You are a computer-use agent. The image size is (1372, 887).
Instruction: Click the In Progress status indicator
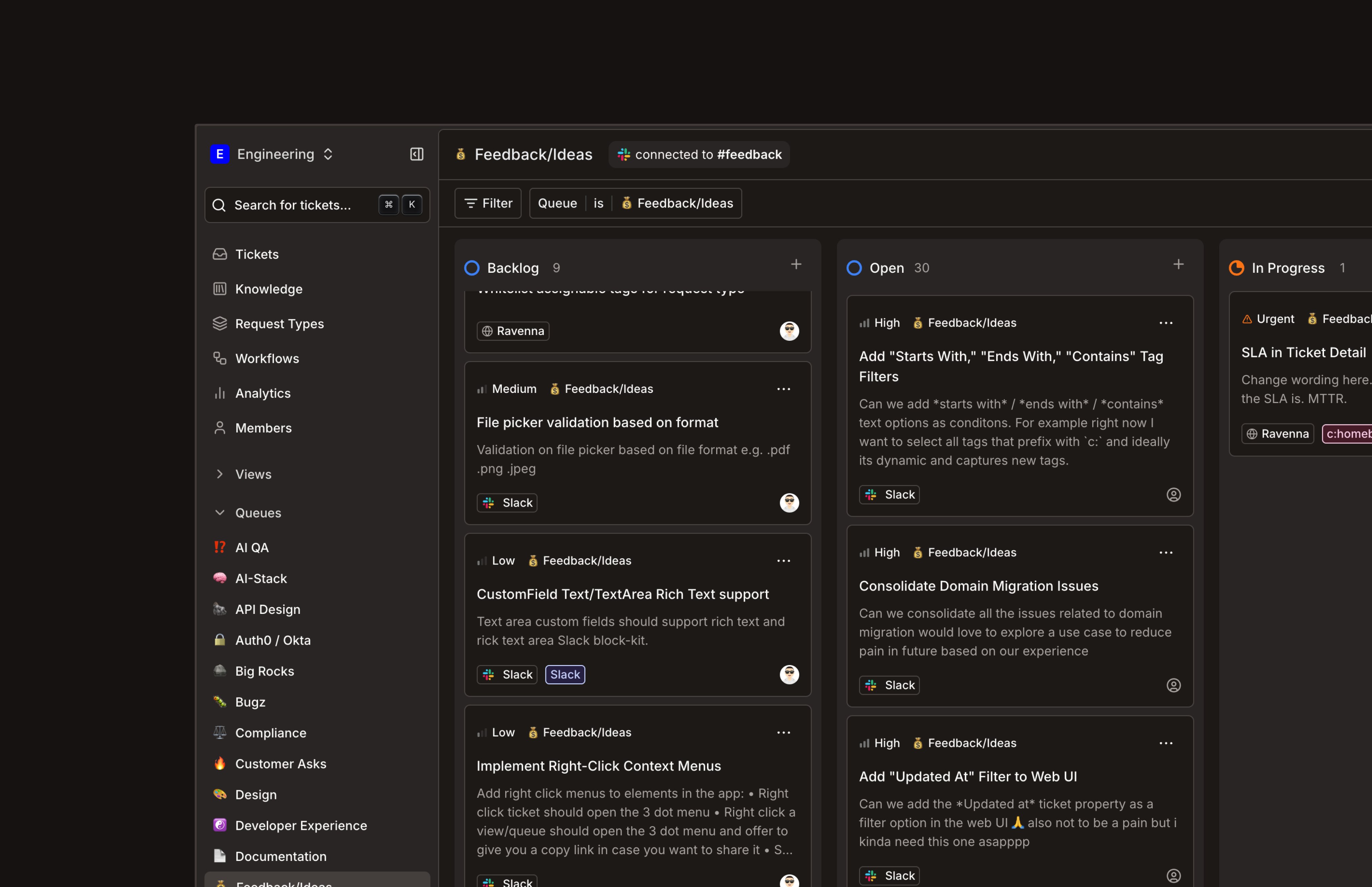coord(1237,268)
